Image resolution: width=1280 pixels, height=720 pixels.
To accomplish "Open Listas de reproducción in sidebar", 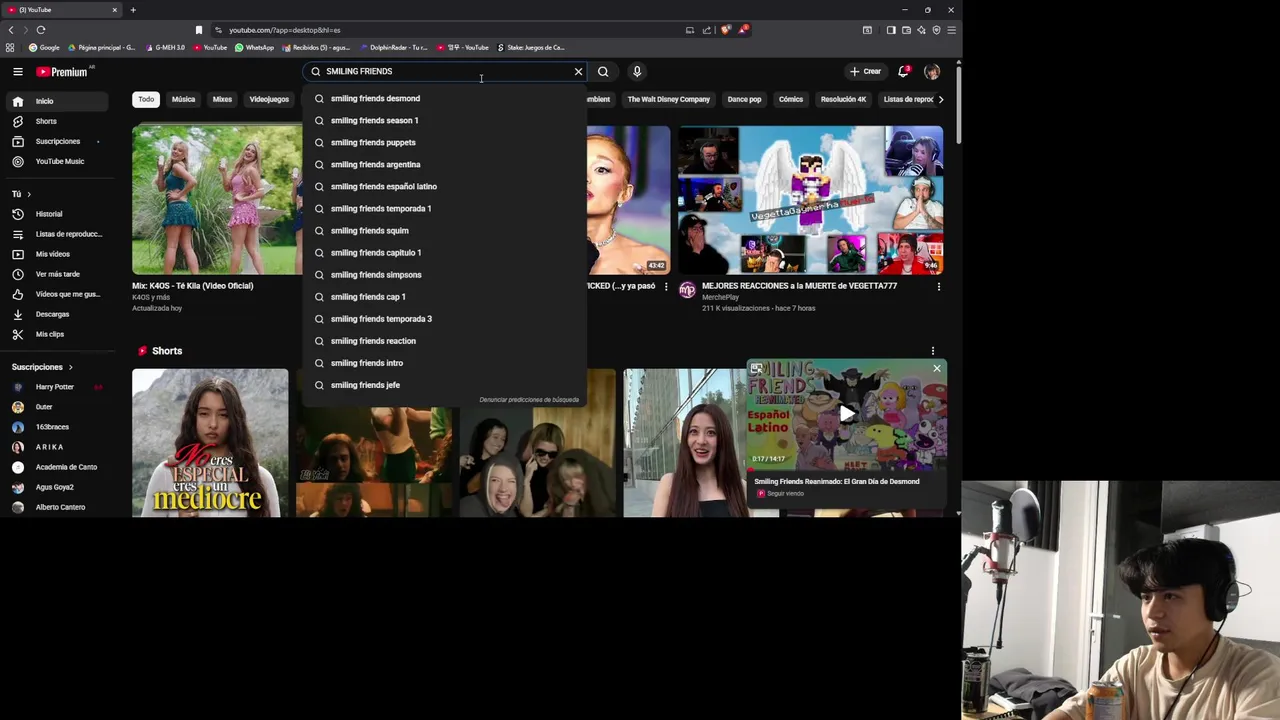I will [x=56, y=234].
